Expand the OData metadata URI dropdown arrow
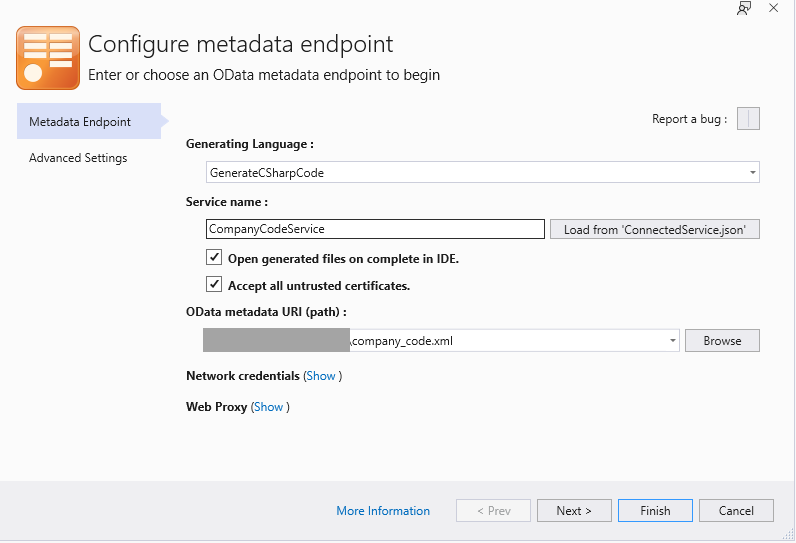Image resolution: width=796 pixels, height=543 pixels. point(672,341)
